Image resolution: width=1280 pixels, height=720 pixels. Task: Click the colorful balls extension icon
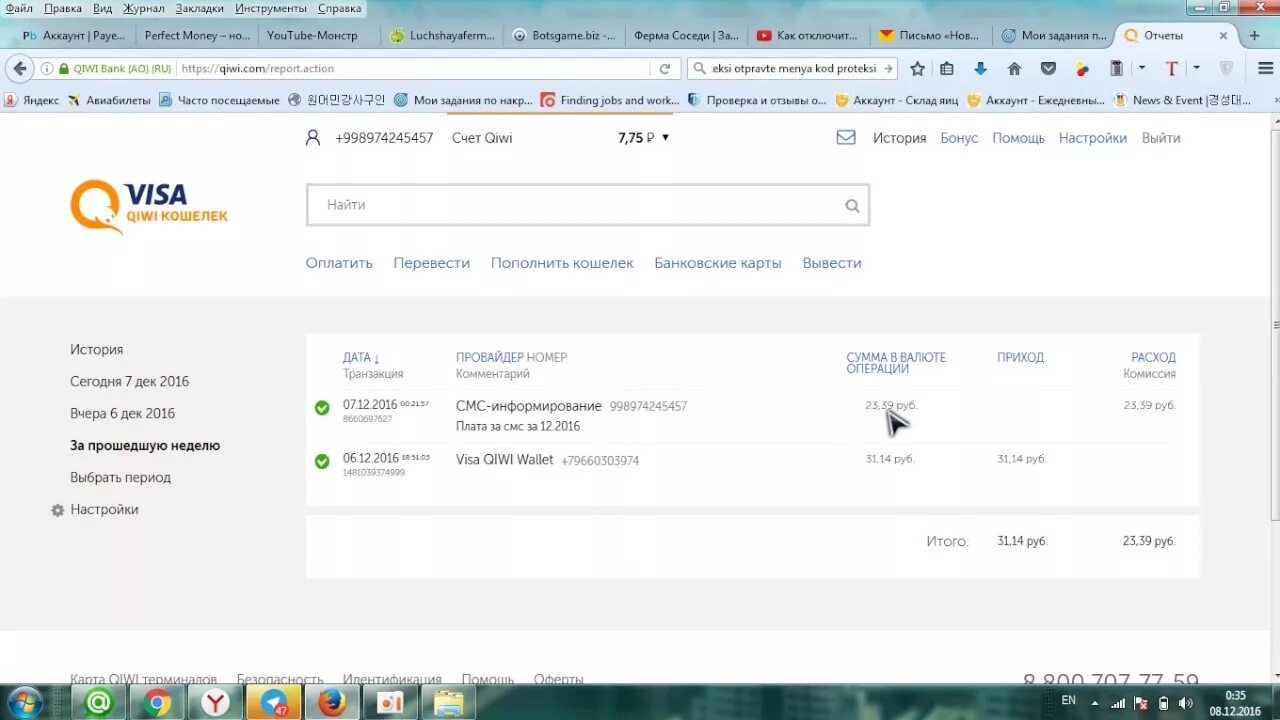click(1082, 69)
